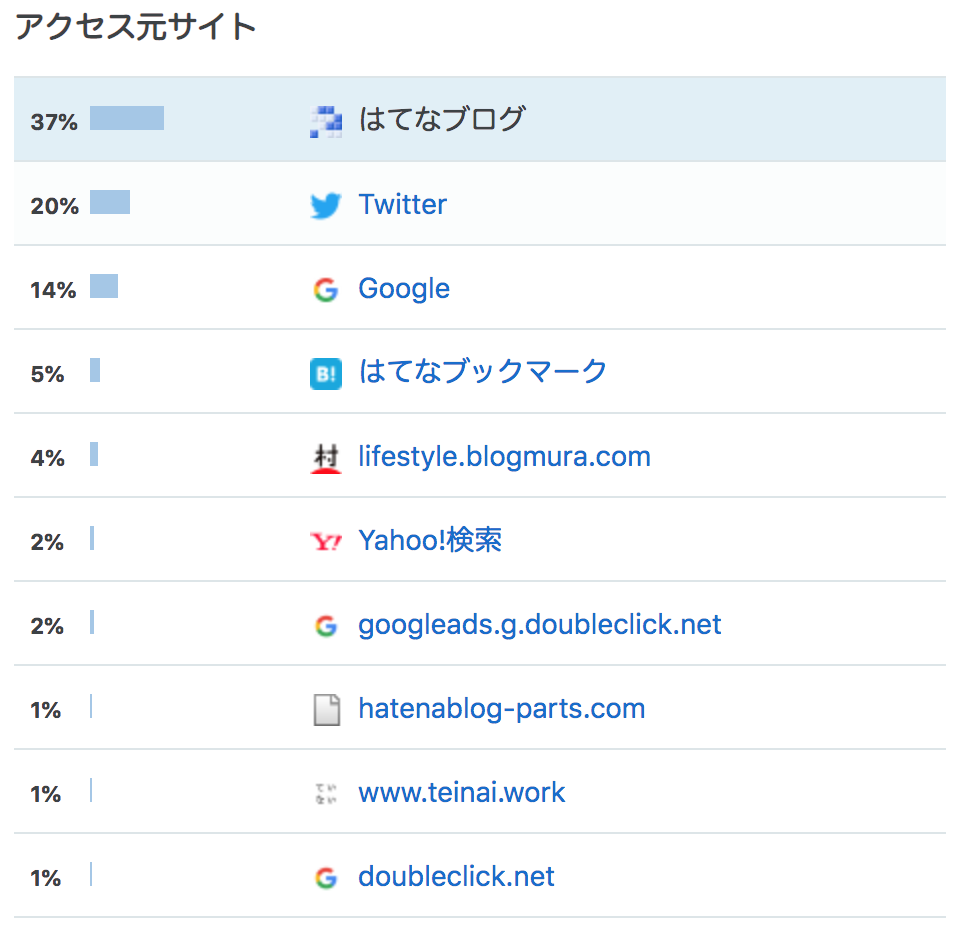The image size is (958, 932).
Task: Click the Google icon beside googleads.g.doubleclick.net
Action: tap(326, 625)
